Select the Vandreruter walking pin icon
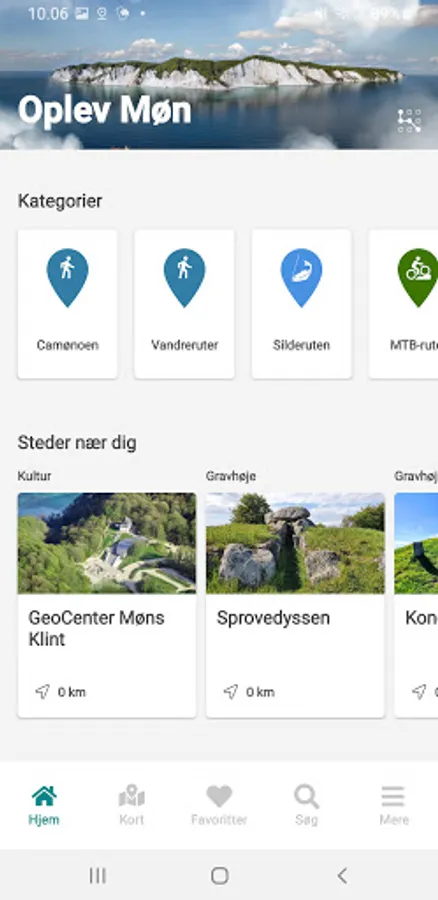 [x=184, y=278]
